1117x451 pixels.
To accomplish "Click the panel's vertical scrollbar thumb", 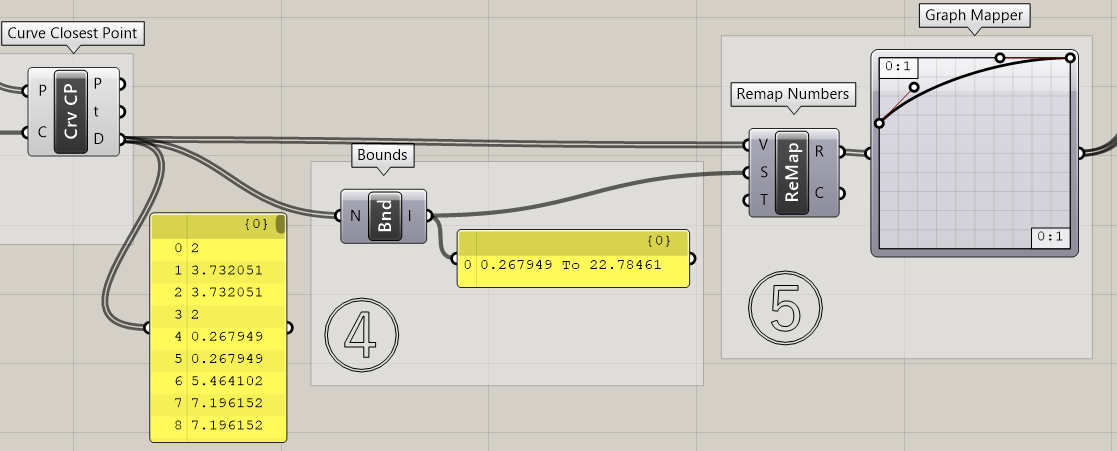I will click(281, 225).
